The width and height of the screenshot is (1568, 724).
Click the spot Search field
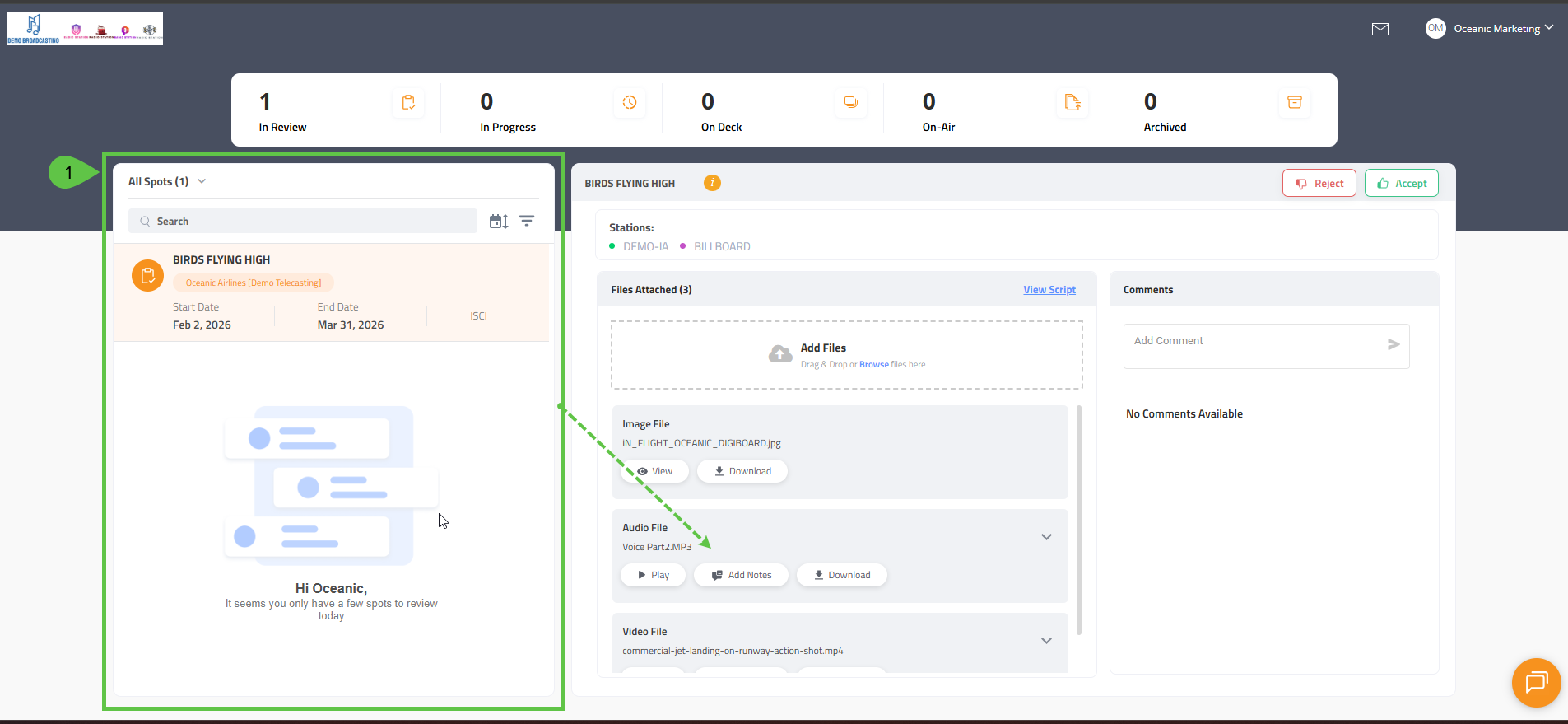303,221
